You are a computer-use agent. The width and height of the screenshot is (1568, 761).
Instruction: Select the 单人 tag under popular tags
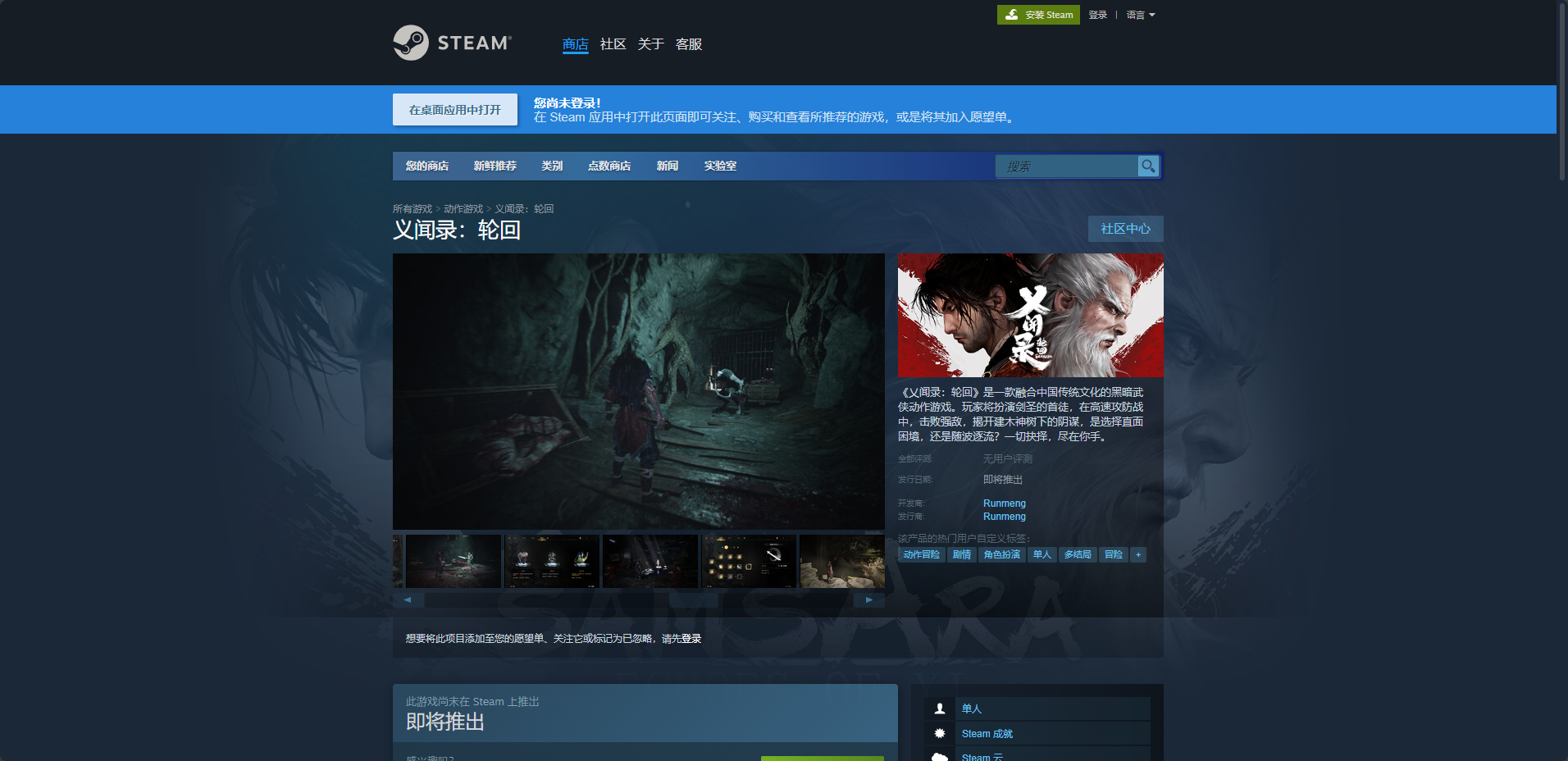(x=1042, y=555)
